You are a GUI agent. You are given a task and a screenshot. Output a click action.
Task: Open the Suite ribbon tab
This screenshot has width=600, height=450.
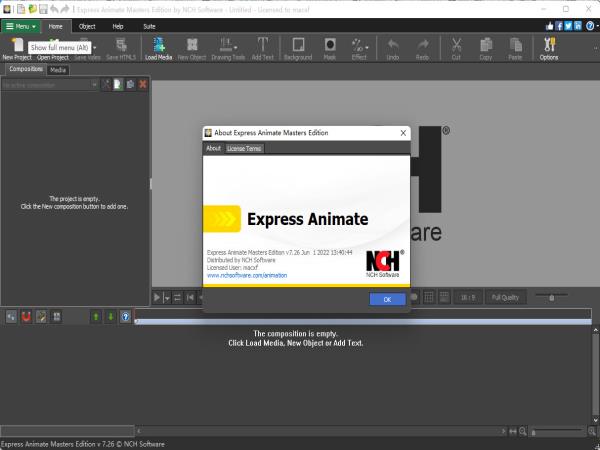pyautogui.click(x=149, y=26)
